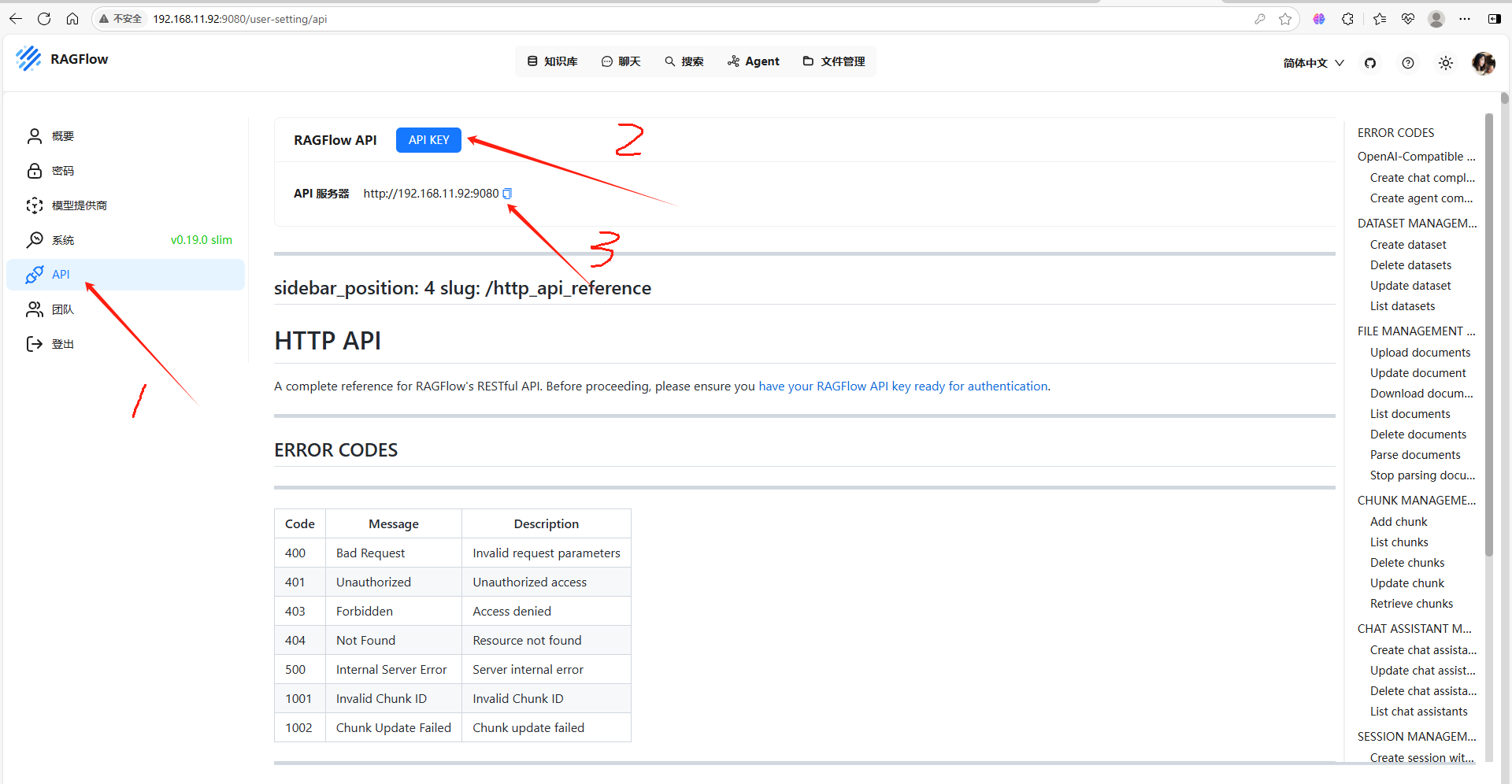Screen dimensions: 1512x784
Task: Click 登出 to log out
Action: pyautogui.click(x=126, y=344)
